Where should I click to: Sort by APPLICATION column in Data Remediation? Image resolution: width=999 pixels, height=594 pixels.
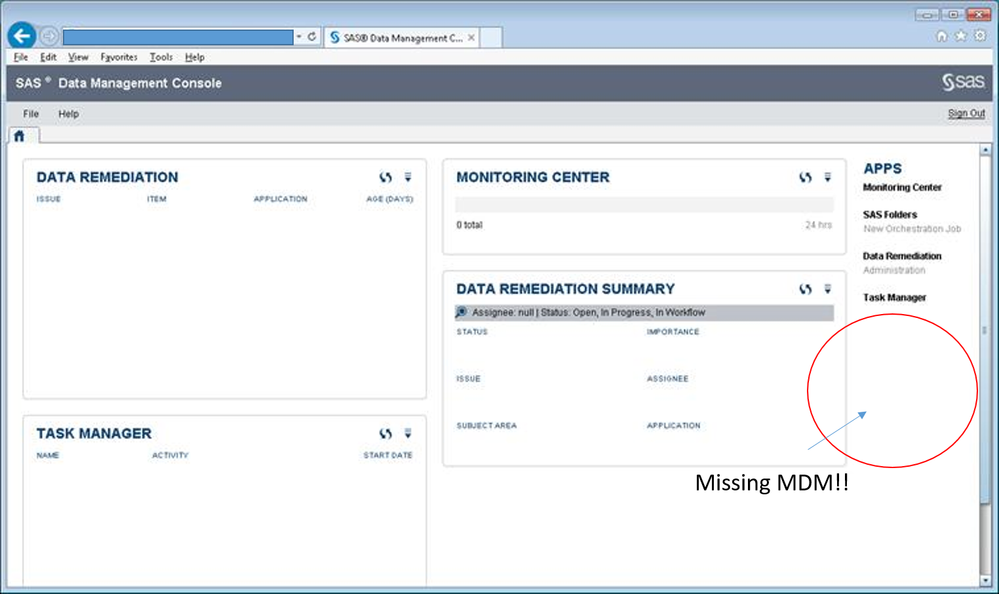[x=280, y=199]
